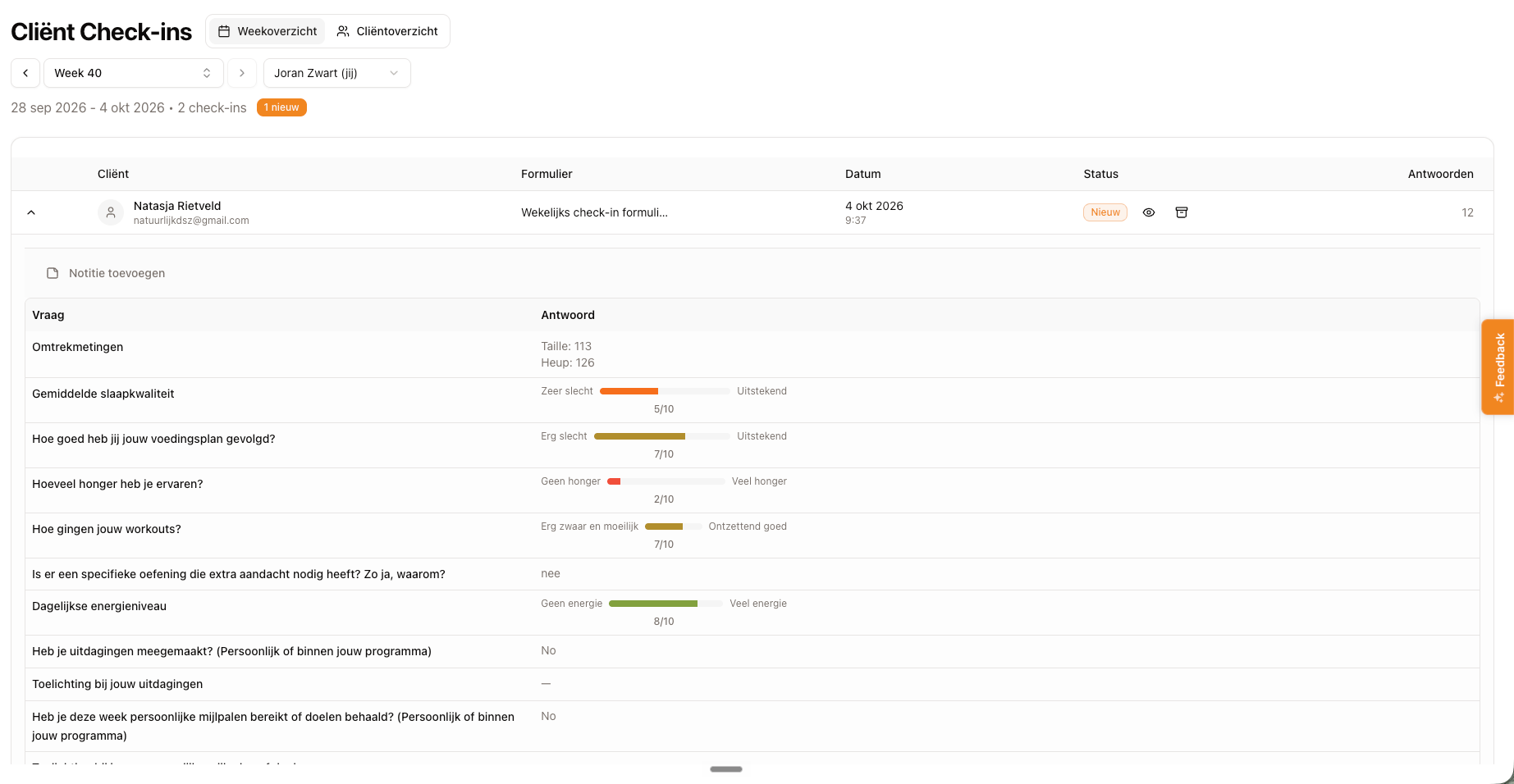Click the Dagelijkse energieniveau question
The height and width of the screenshot is (784, 1514).
99,606
